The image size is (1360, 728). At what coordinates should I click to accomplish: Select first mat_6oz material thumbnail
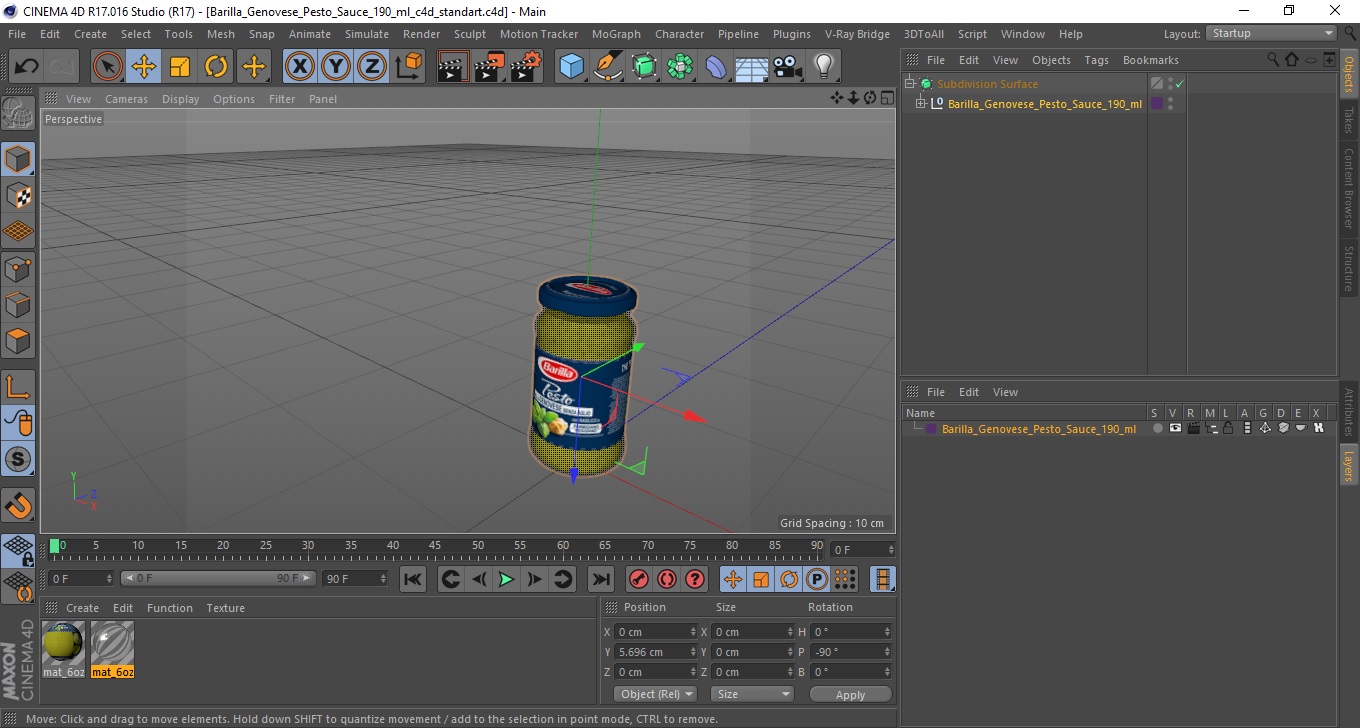tap(64, 642)
